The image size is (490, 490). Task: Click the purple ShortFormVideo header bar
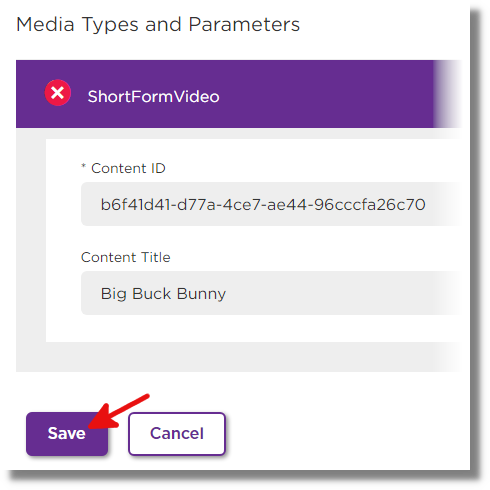point(238,94)
